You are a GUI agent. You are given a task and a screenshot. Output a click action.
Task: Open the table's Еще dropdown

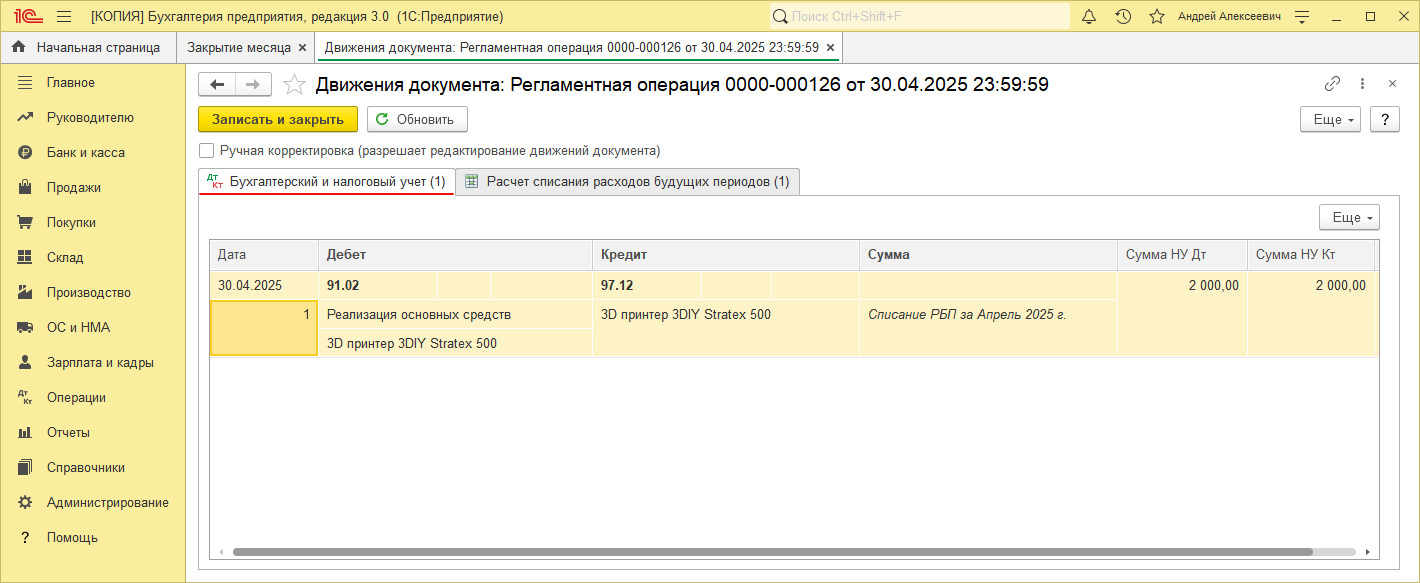(x=1349, y=217)
